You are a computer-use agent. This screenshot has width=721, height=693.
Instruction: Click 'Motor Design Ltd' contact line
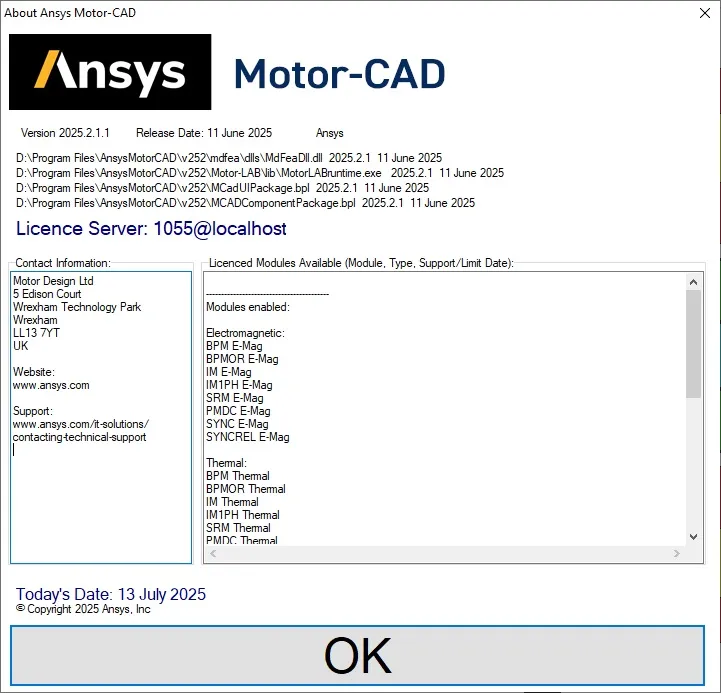53,281
